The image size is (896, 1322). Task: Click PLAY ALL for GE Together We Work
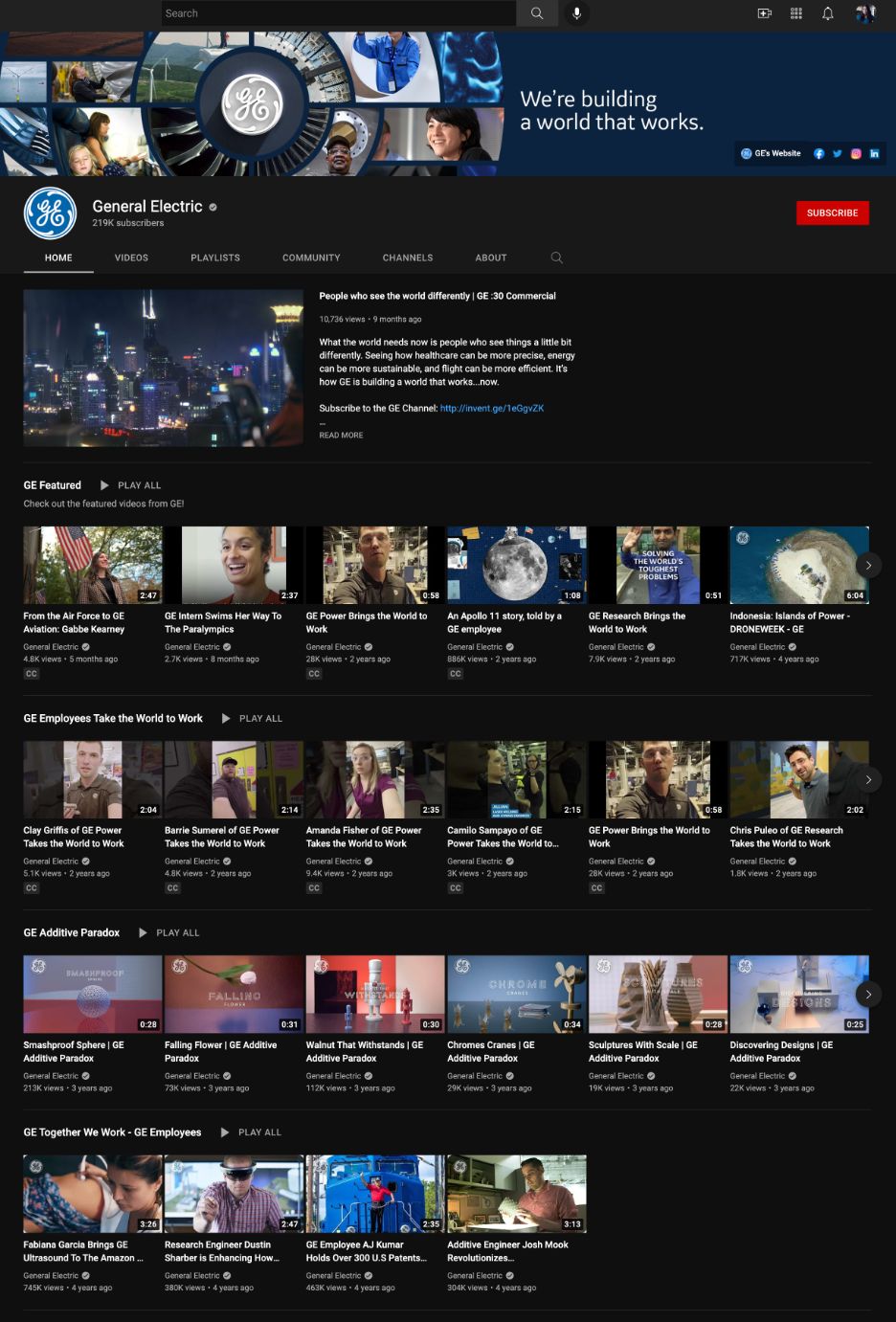coord(259,1132)
